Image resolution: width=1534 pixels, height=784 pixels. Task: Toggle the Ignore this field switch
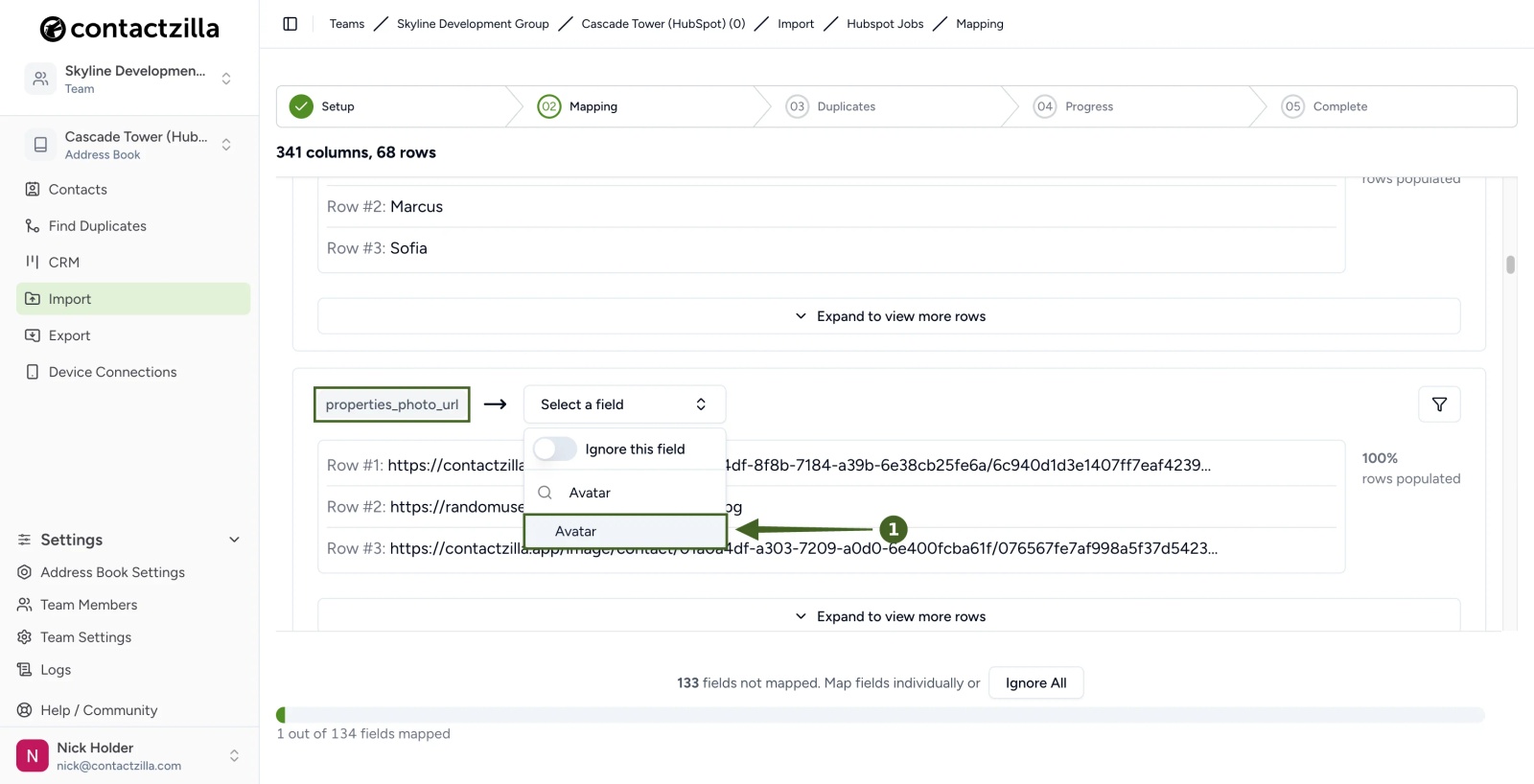[555, 449]
